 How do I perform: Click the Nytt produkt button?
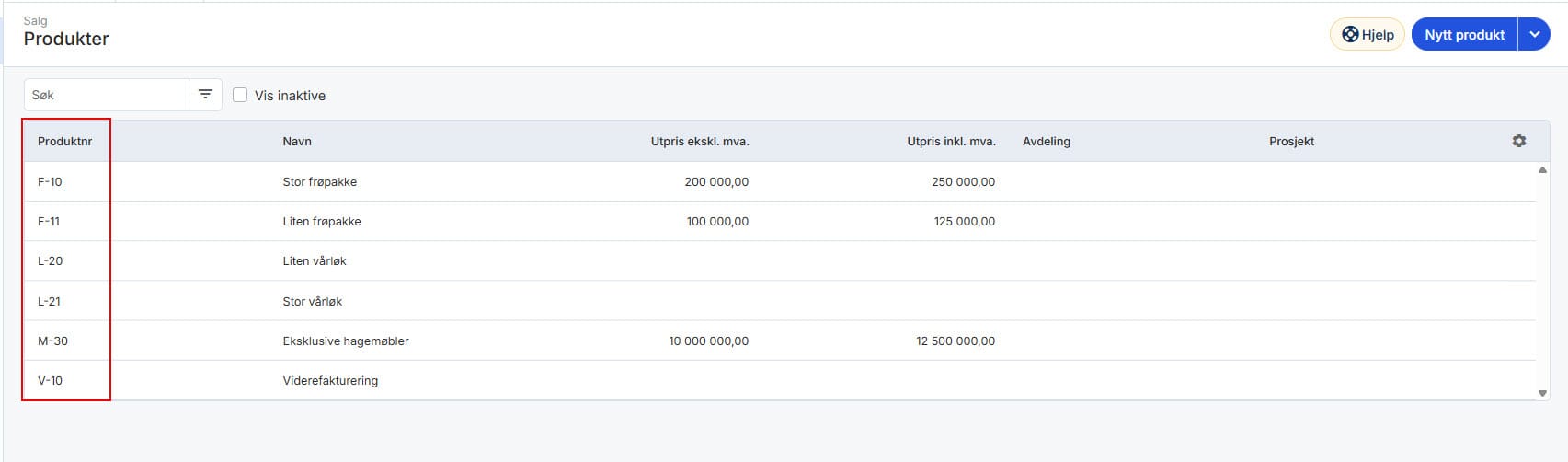coord(1464,35)
